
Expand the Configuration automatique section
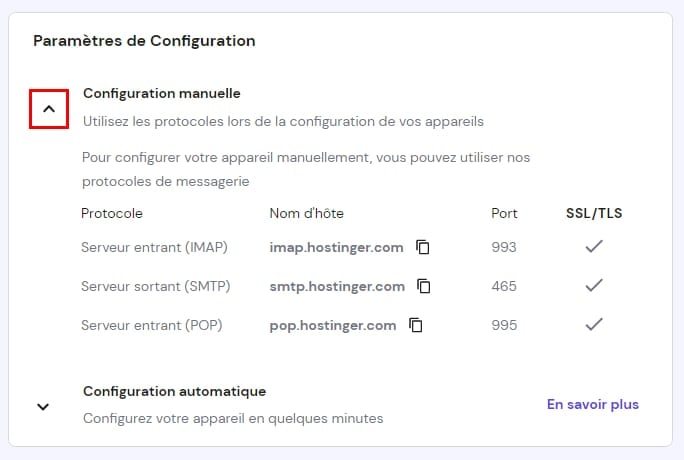43,406
